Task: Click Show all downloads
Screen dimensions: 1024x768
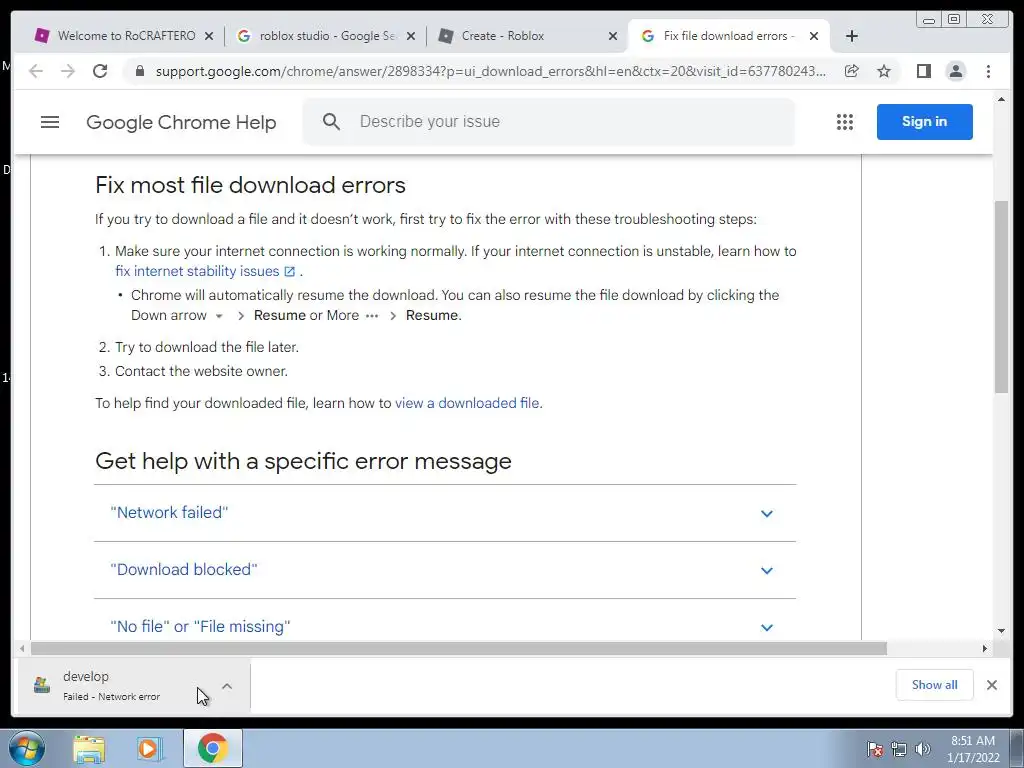Action: pos(935,685)
